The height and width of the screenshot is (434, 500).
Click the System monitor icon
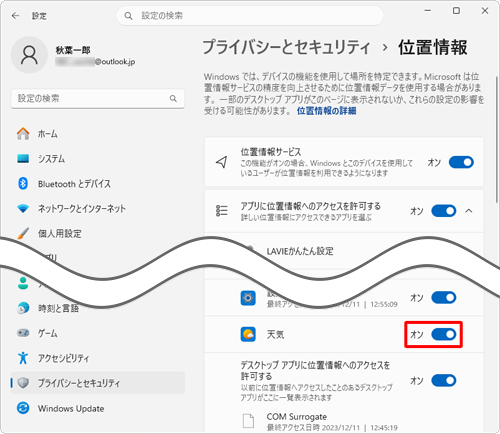pyautogui.click(x=23, y=159)
